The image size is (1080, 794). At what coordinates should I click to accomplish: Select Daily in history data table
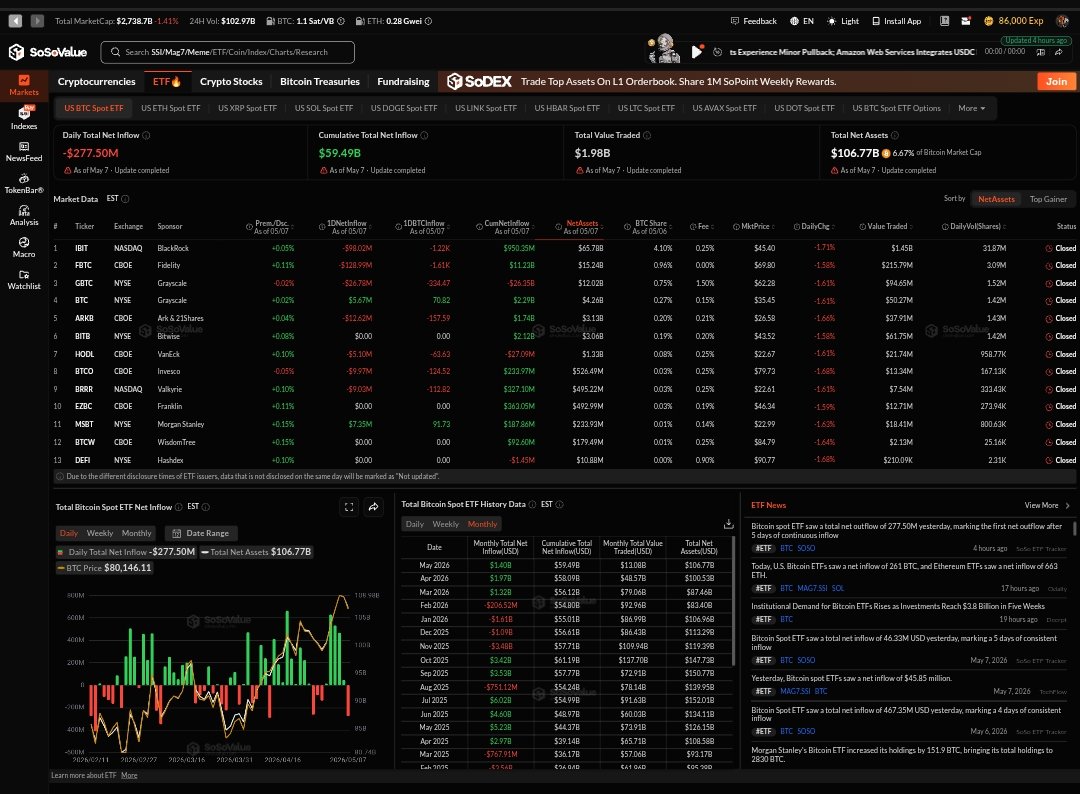[415, 524]
